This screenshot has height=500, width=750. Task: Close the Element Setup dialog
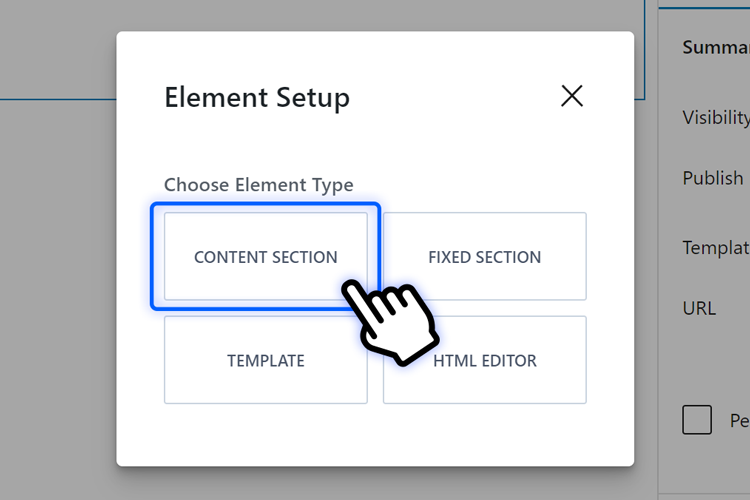tap(572, 96)
